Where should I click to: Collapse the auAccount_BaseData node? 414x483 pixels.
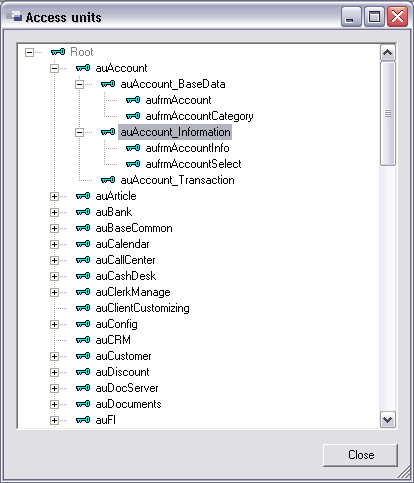(79, 84)
